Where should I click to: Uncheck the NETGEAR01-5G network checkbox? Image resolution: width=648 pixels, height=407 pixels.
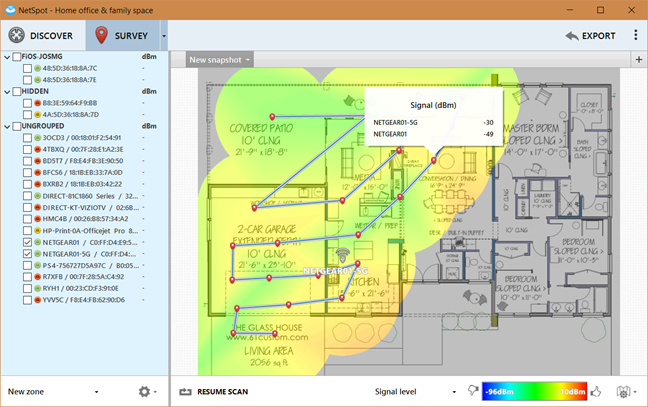(x=27, y=254)
